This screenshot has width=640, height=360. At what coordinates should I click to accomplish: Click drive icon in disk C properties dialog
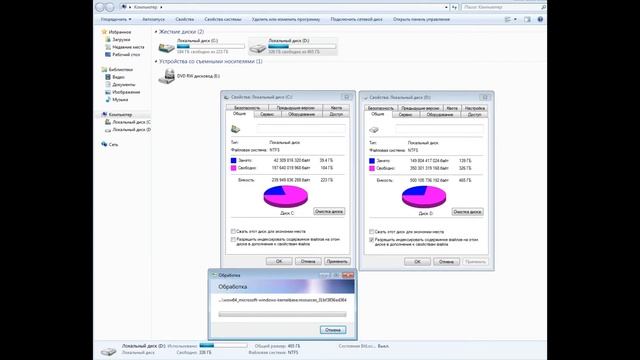click(236, 129)
